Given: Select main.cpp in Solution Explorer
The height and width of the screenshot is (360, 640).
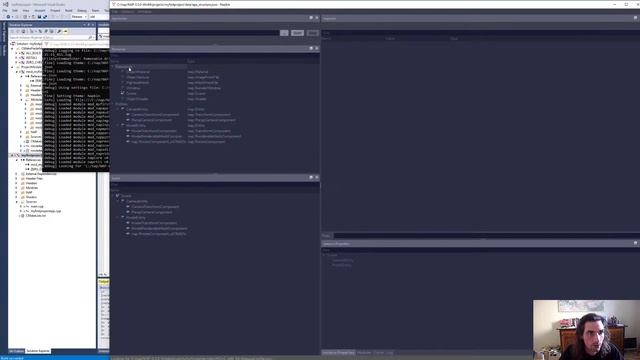Looking at the screenshot, I should [x=37, y=207].
